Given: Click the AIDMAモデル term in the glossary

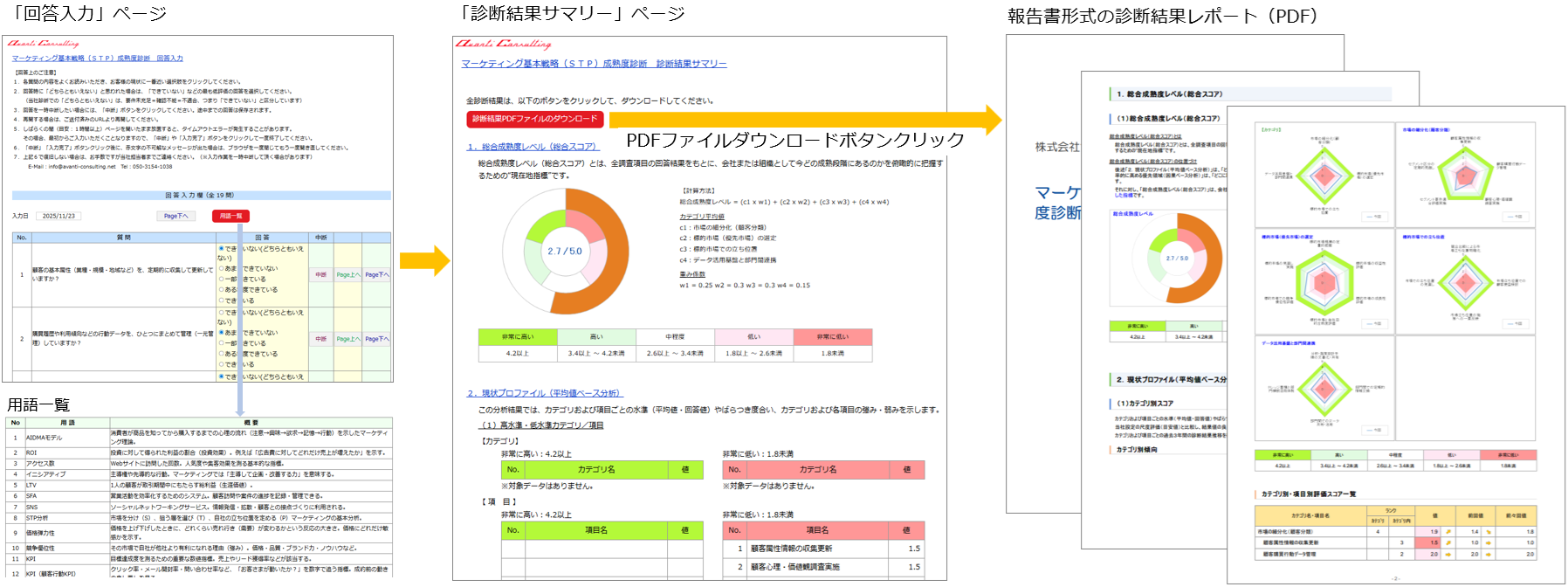Looking at the screenshot, I should point(45,438).
